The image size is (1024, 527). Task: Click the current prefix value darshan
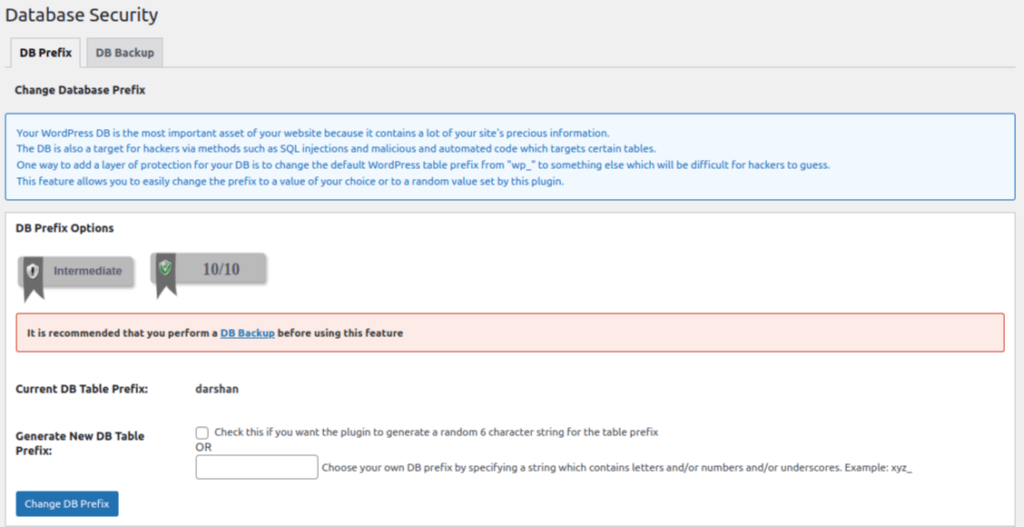click(x=217, y=389)
